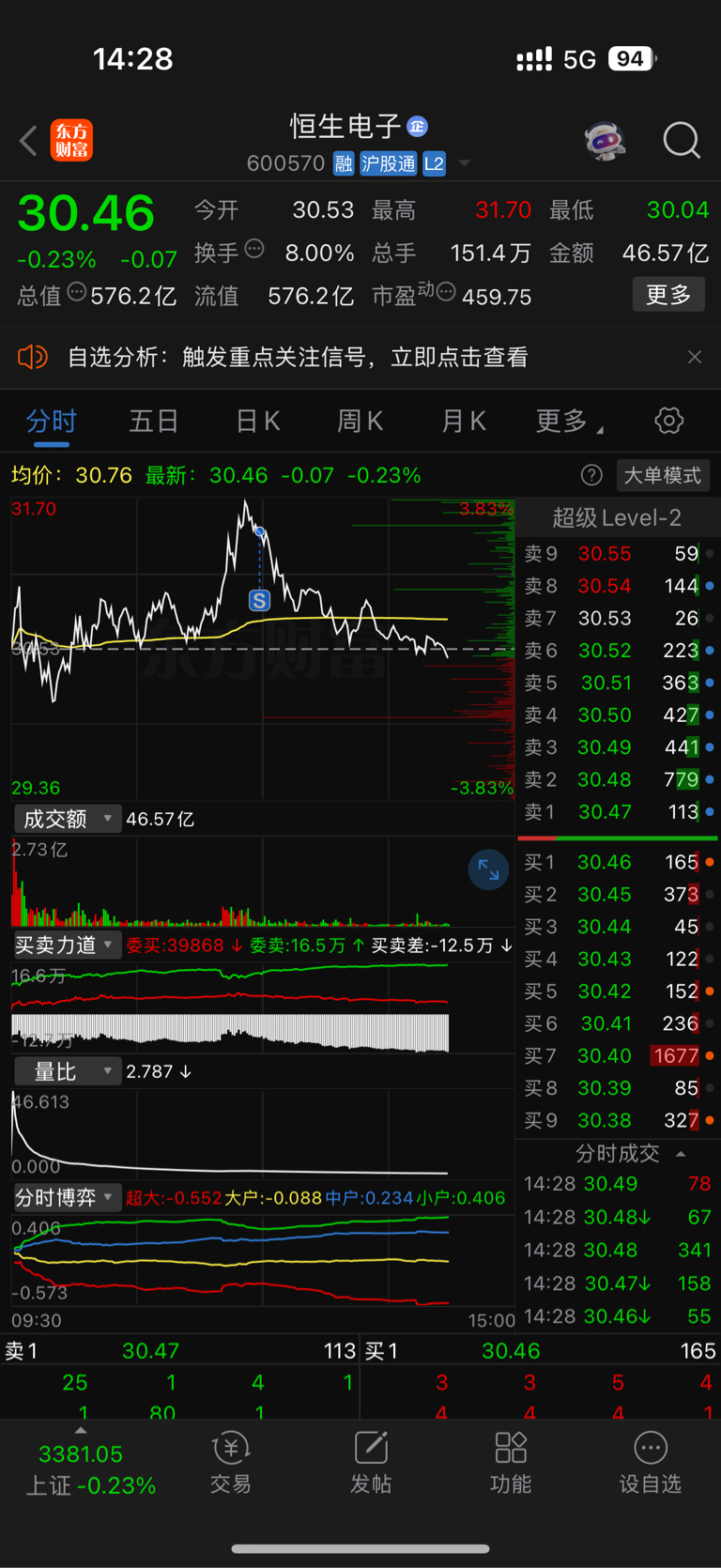Tap 超级Level-2 header
The image size is (721, 1568).
click(617, 517)
